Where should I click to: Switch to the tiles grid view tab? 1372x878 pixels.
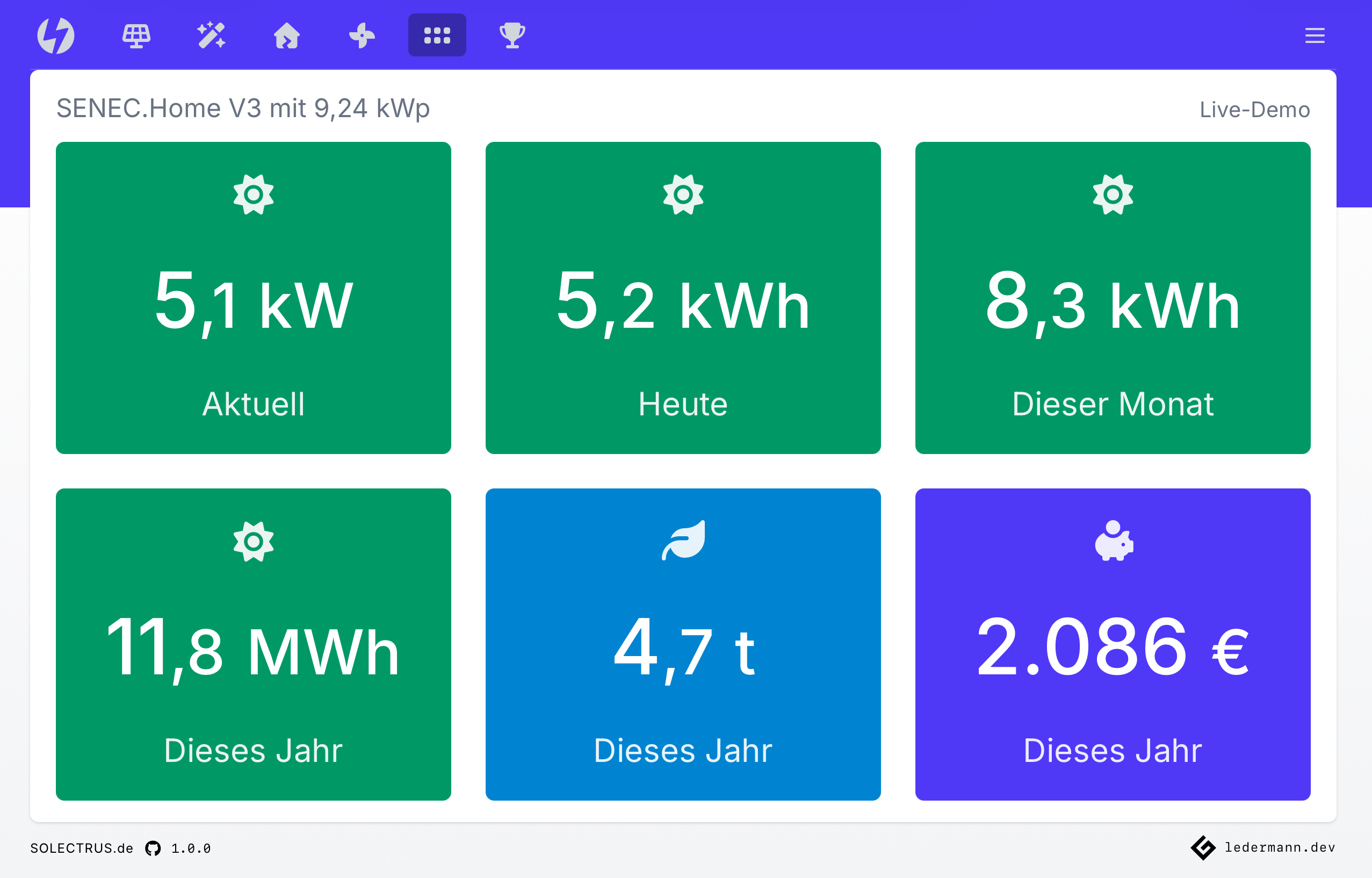[437, 35]
